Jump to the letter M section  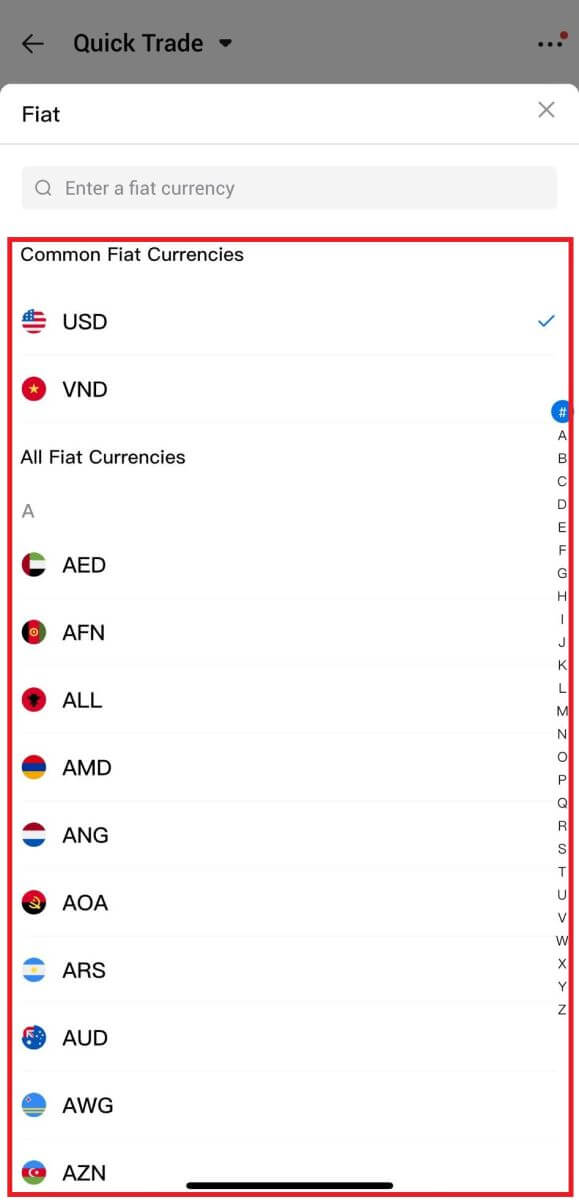(560, 711)
